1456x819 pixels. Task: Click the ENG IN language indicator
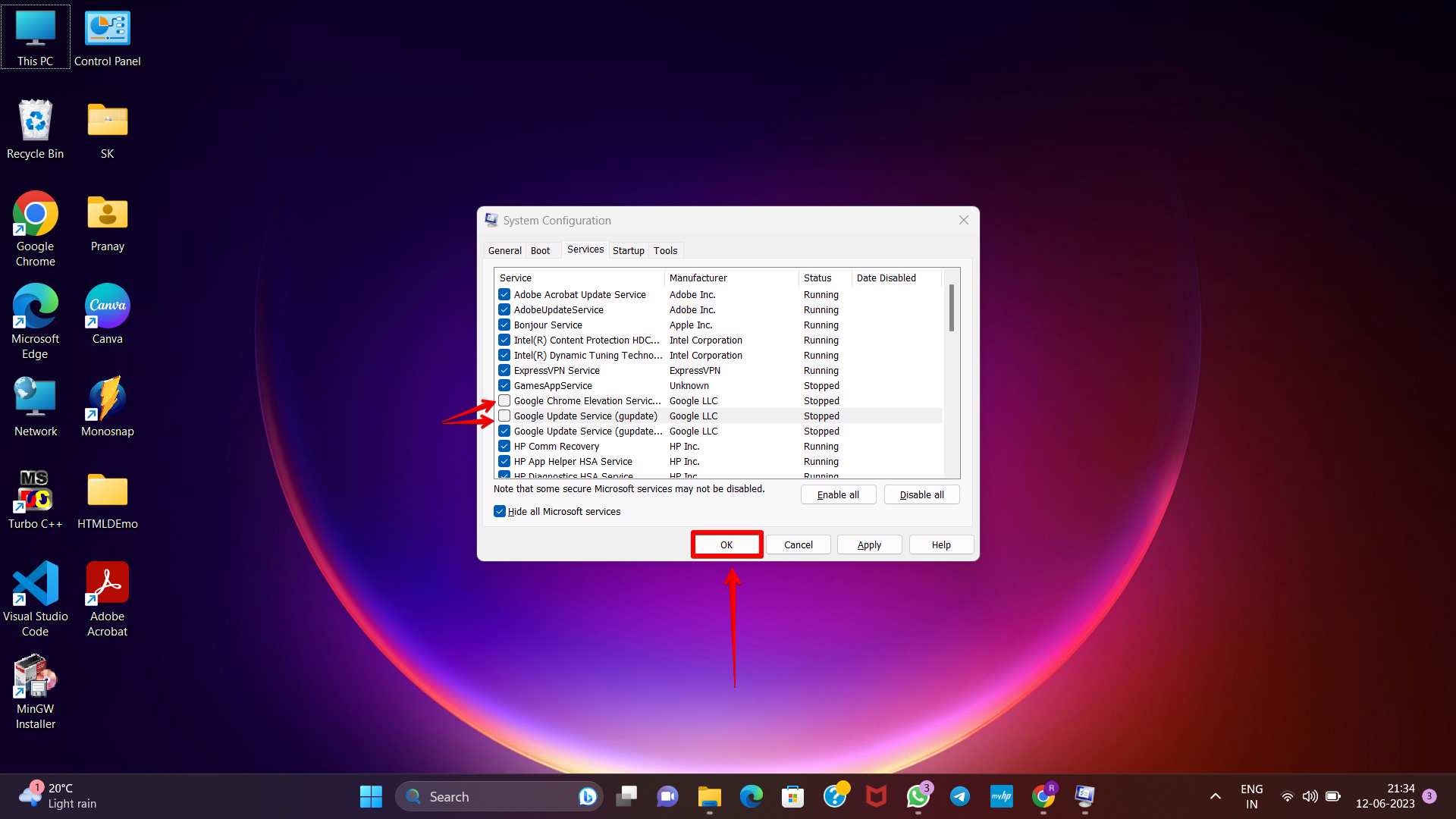tap(1251, 796)
